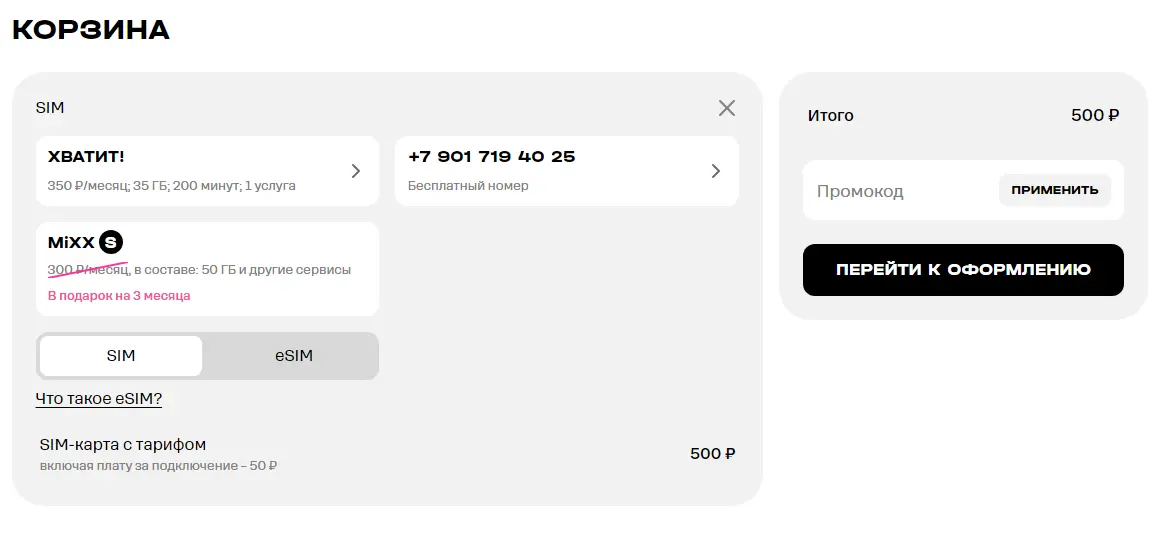
Task: Open the ХВАТИТ! tariff chevron arrow
Action: (356, 171)
